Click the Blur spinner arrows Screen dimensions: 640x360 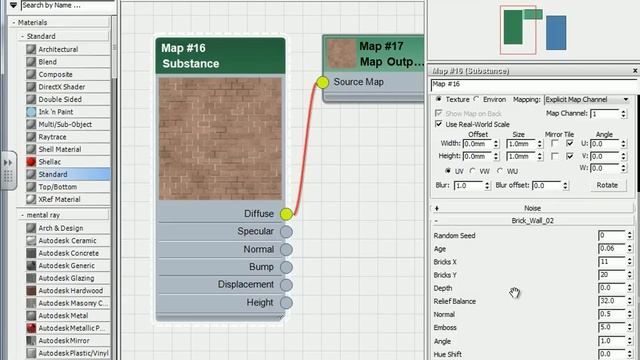pos(487,185)
